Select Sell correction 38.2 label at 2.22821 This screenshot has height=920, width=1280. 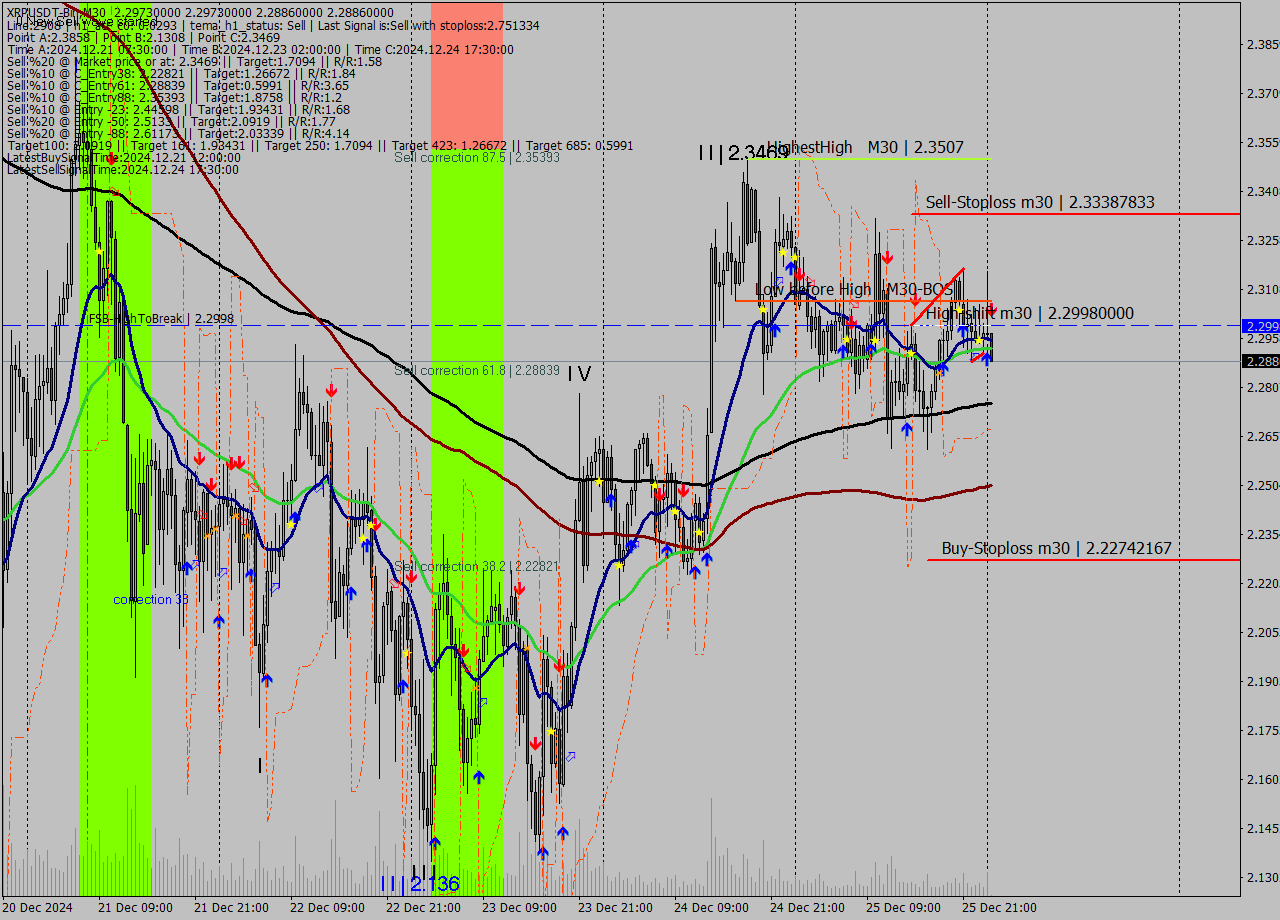(476, 566)
